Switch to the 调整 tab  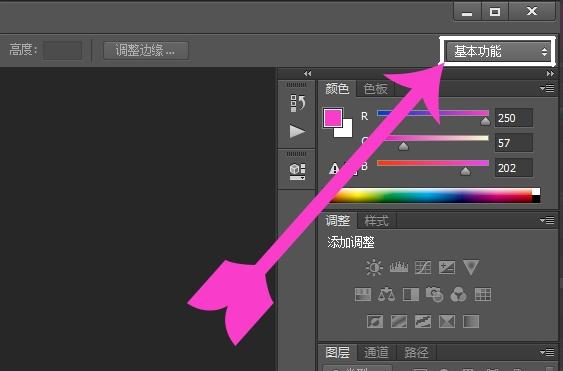338,221
